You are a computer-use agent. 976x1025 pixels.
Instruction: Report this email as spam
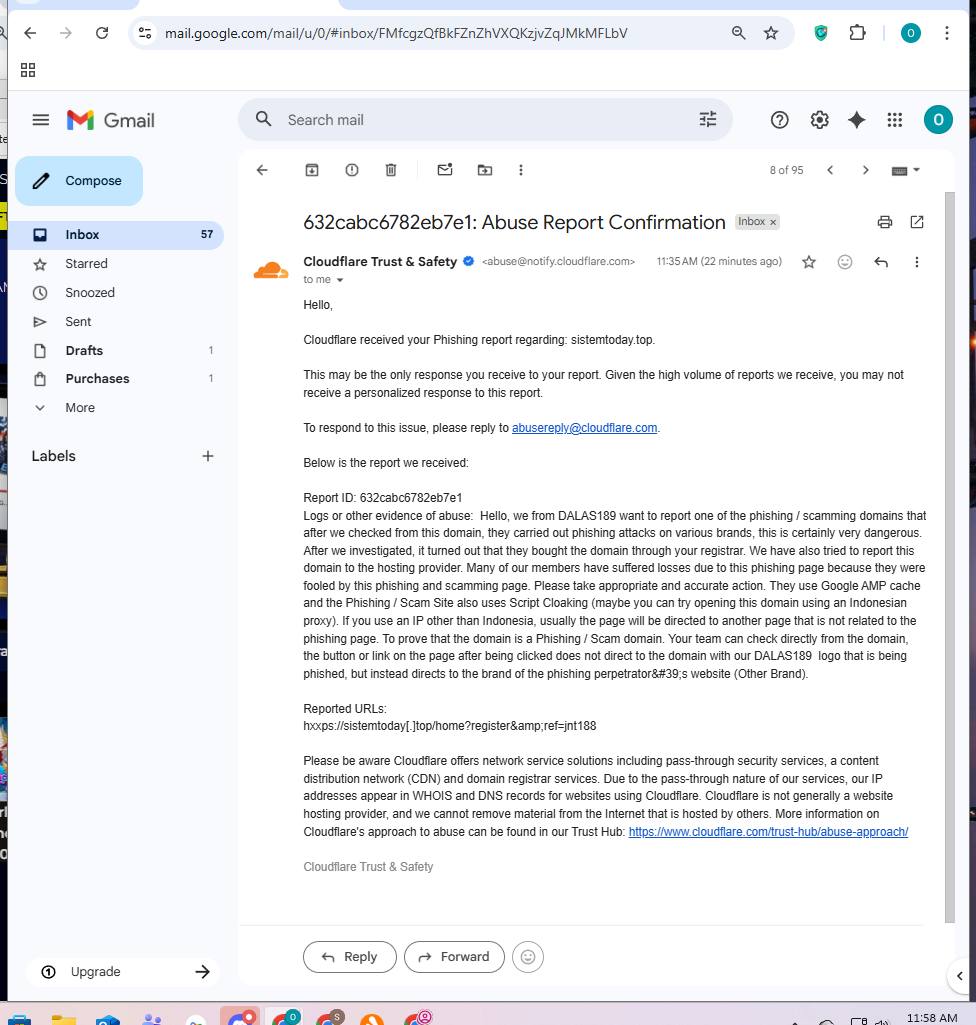(352, 170)
